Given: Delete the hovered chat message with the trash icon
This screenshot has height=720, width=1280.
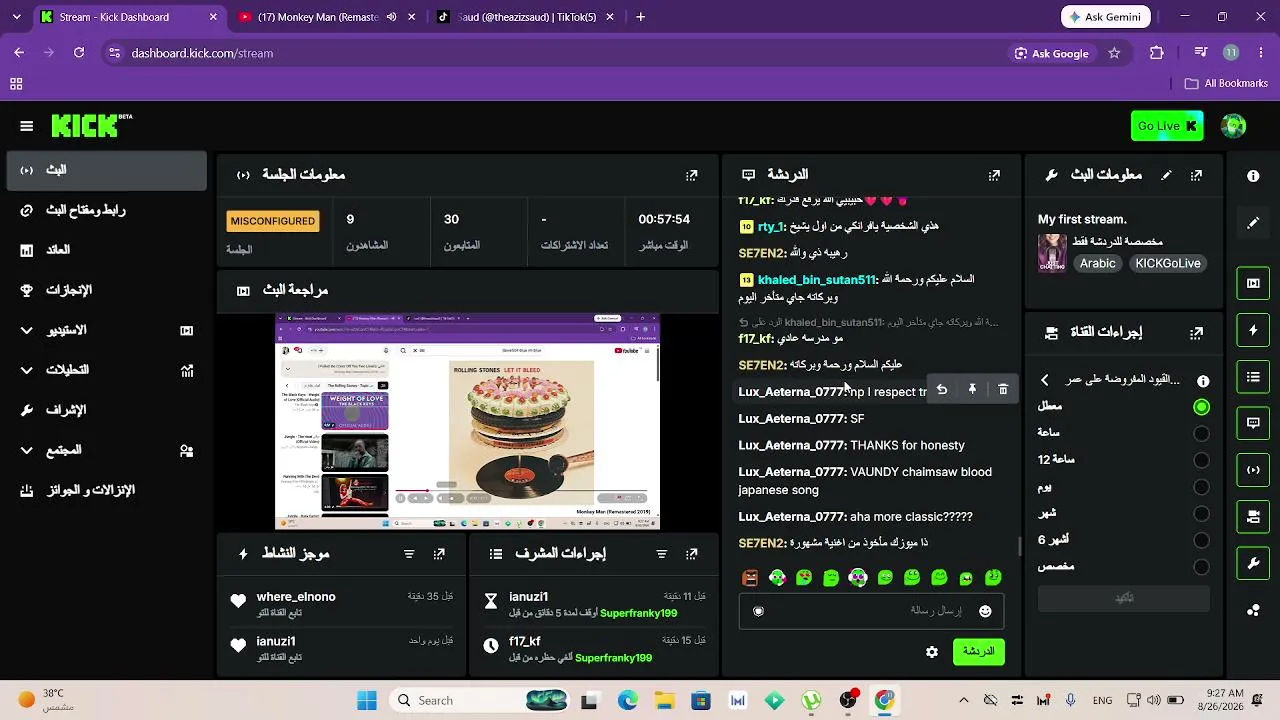Looking at the screenshot, I should pyautogui.click(x=1003, y=390).
